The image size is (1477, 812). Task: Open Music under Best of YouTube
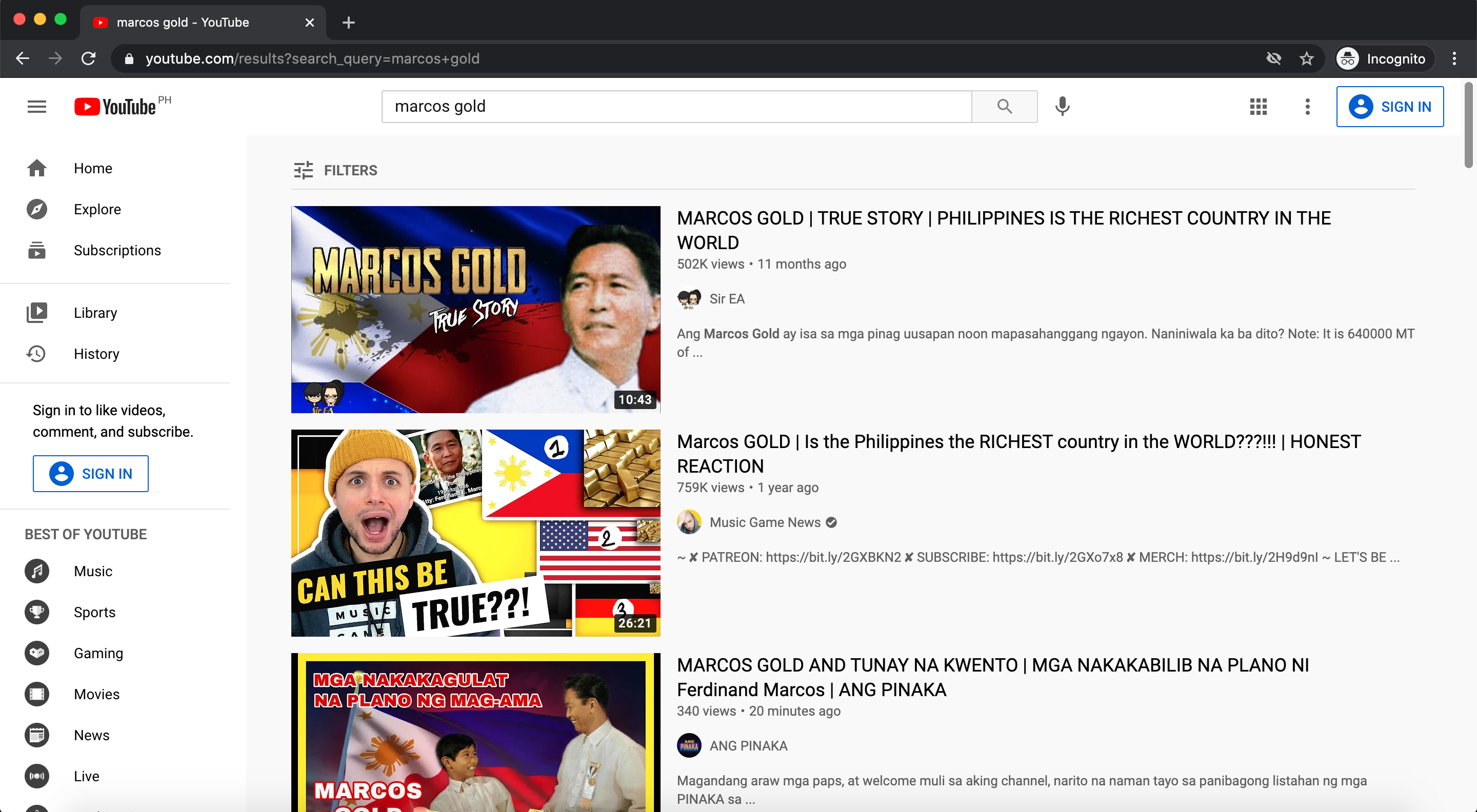(115, 571)
